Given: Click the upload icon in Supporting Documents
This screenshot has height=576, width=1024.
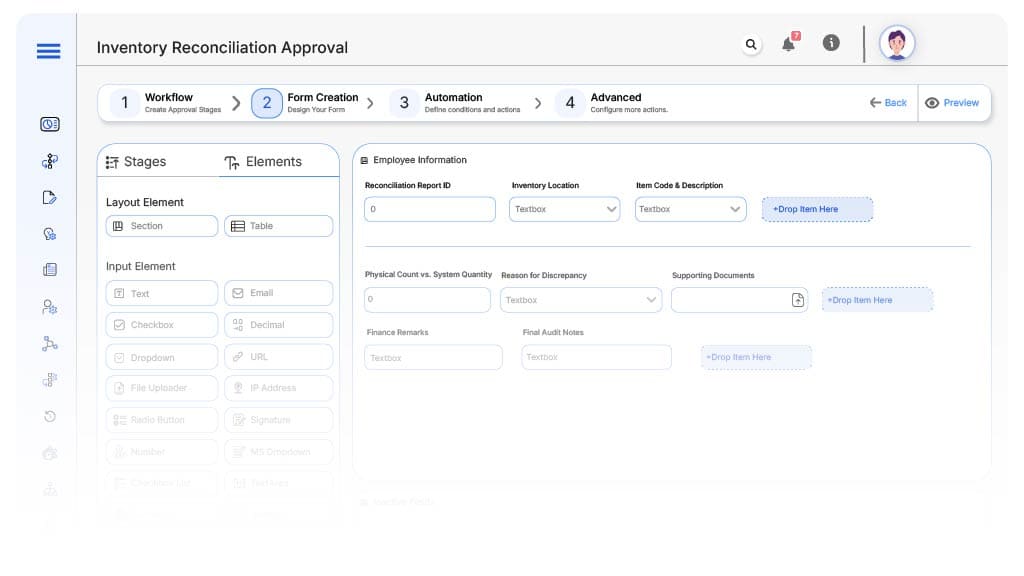Looking at the screenshot, I should pos(797,300).
